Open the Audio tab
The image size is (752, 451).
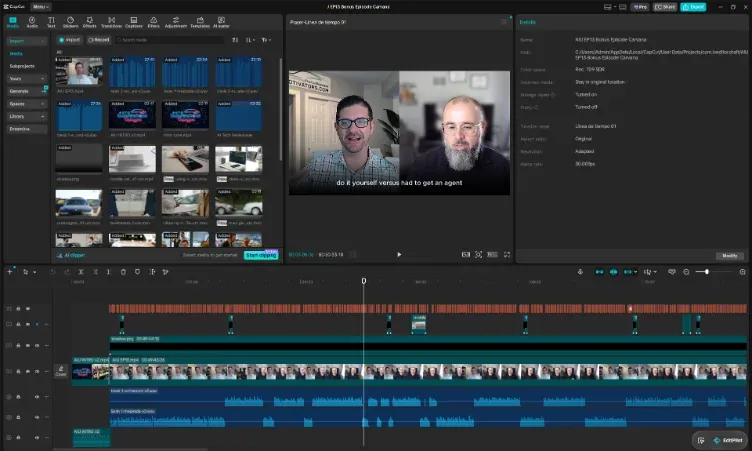coord(32,22)
